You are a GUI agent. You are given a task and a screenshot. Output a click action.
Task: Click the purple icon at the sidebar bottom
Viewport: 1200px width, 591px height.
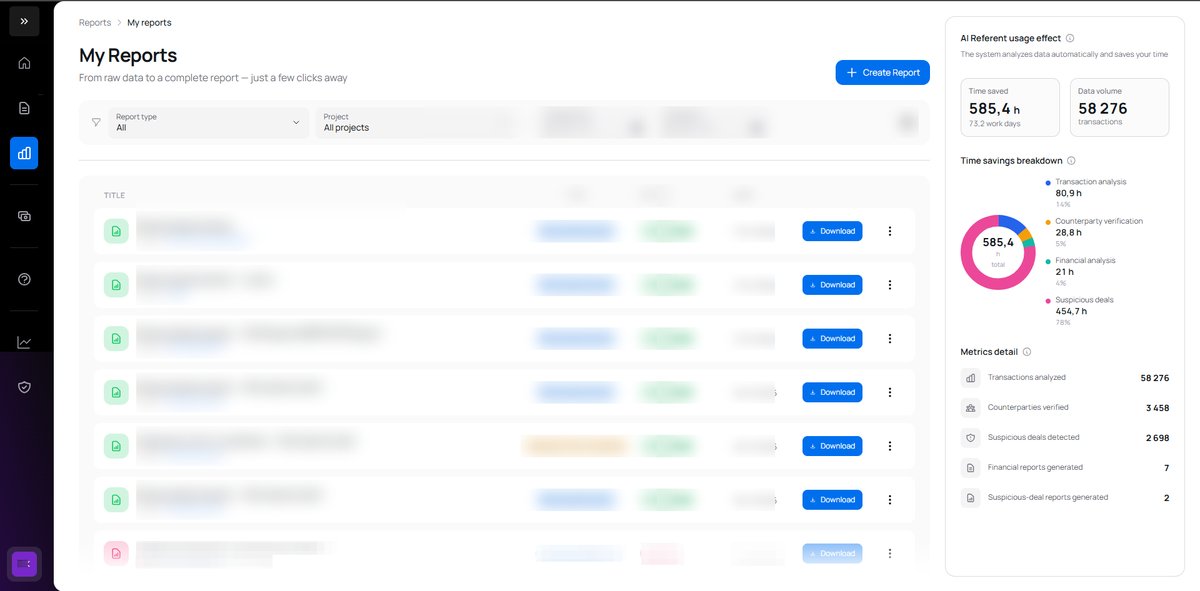[24, 564]
